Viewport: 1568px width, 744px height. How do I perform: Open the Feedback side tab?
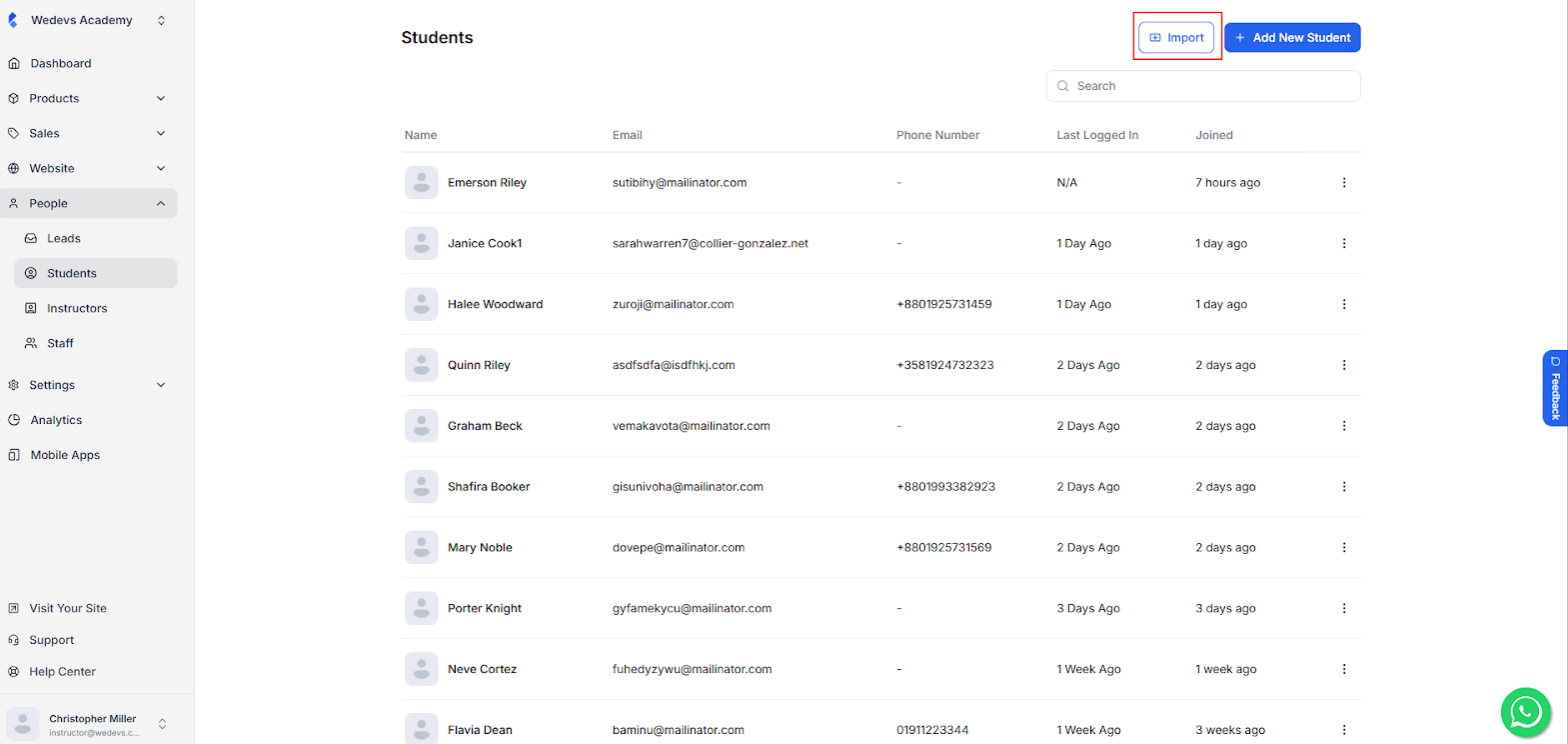point(1555,388)
